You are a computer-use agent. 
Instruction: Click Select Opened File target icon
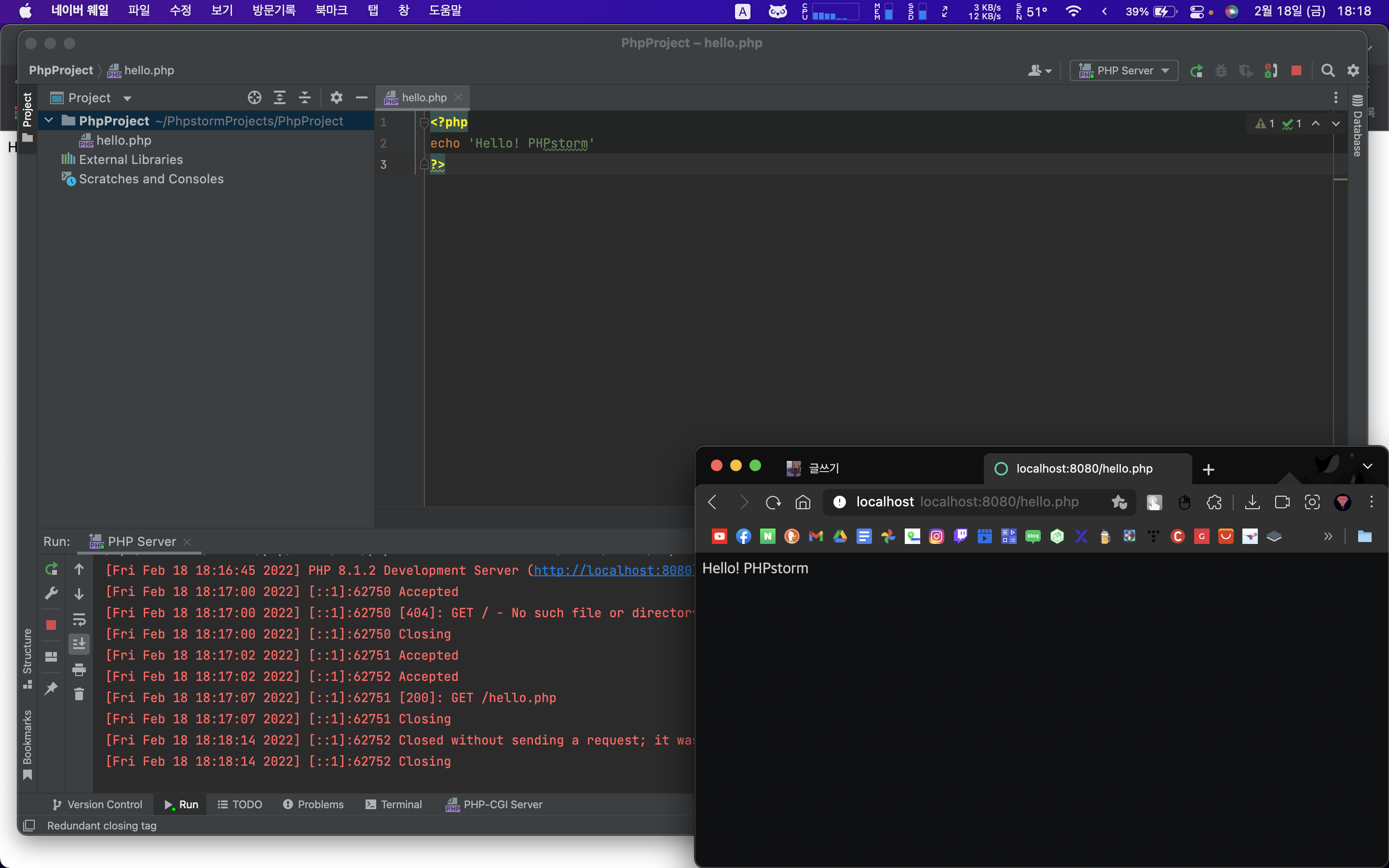[254, 97]
